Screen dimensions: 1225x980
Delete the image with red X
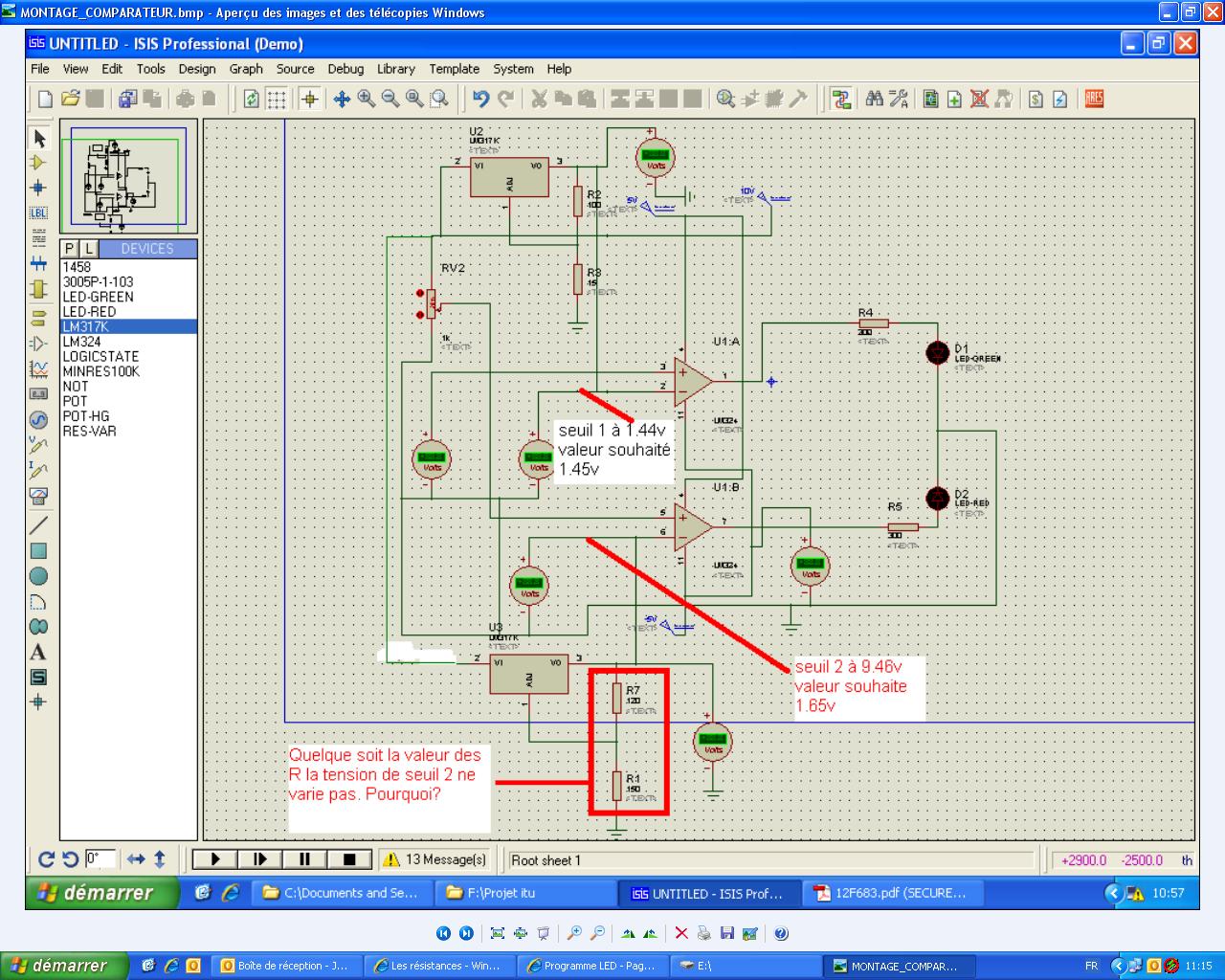coord(681,933)
